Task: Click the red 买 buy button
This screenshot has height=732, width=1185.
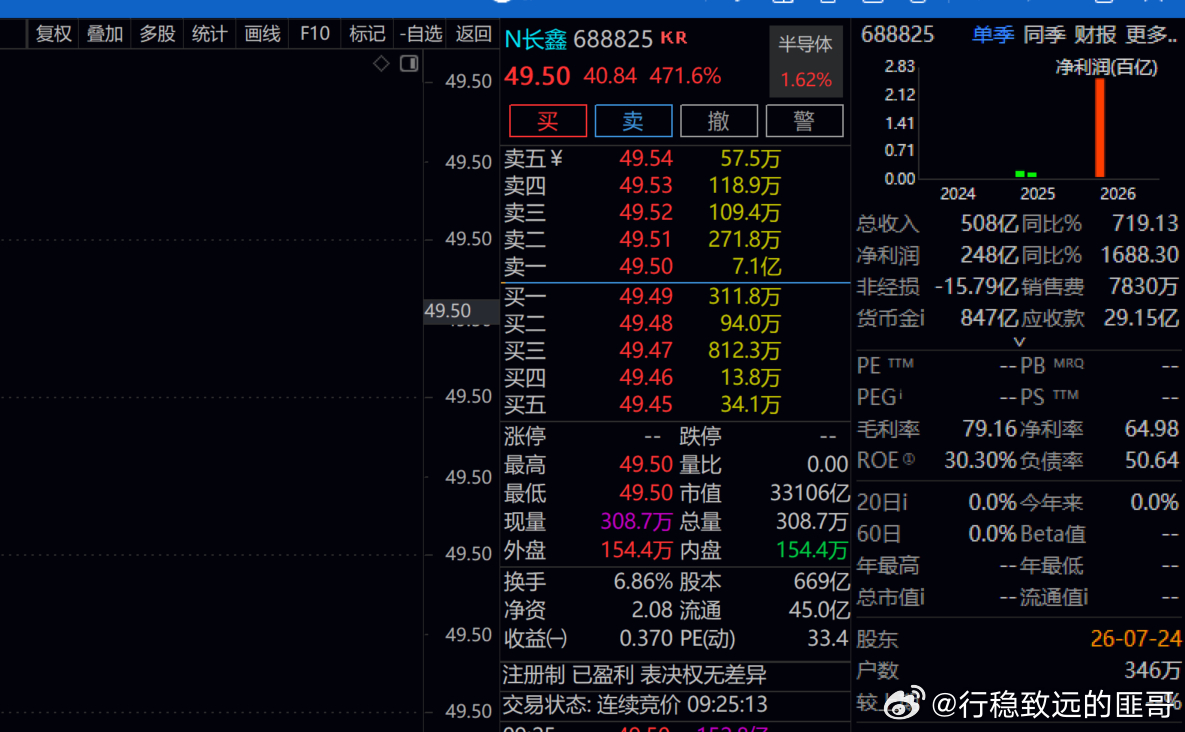Action: click(x=548, y=121)
